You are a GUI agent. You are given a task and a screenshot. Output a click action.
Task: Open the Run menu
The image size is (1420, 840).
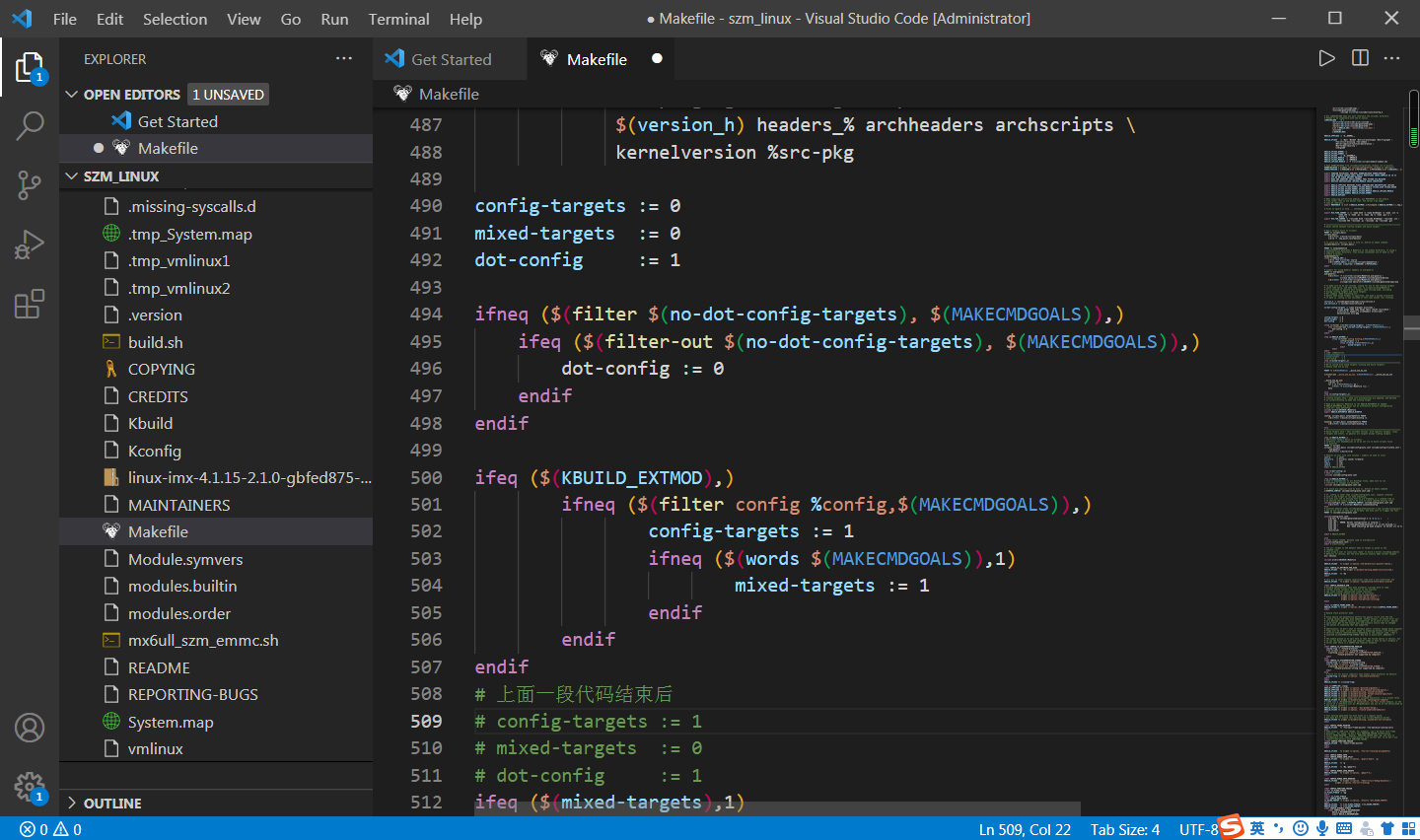[334, 19]
